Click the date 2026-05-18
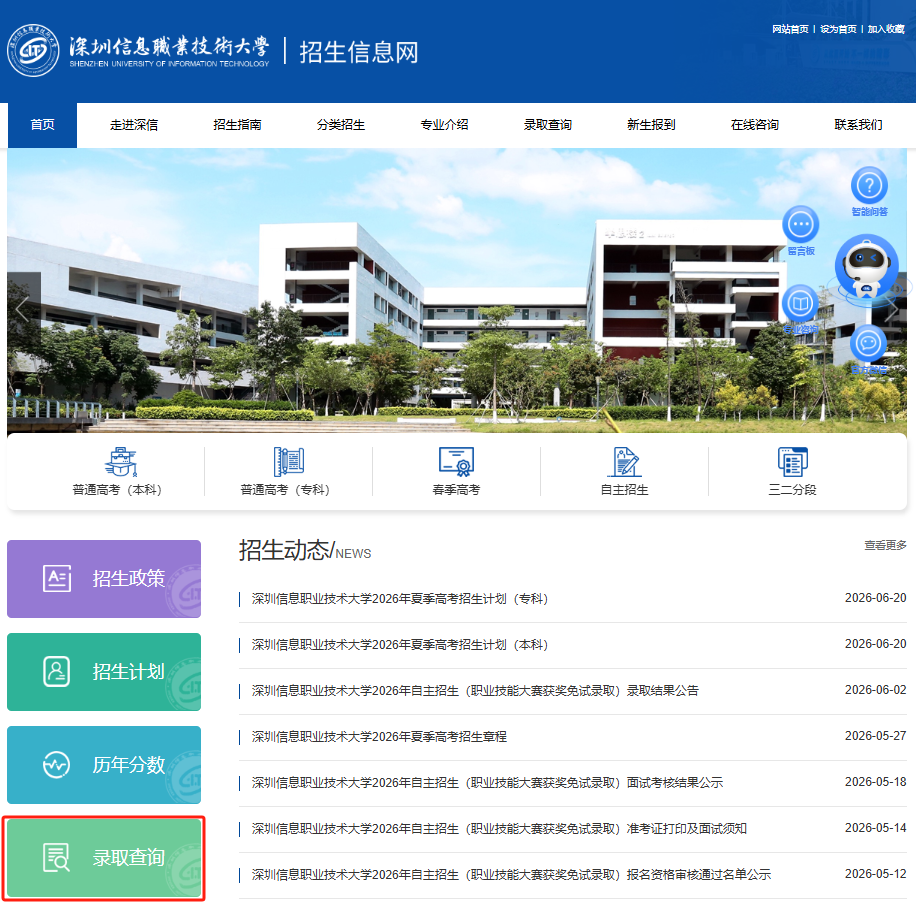The height and width of the screenshot is (902, 916). click(x=876, y=782)
